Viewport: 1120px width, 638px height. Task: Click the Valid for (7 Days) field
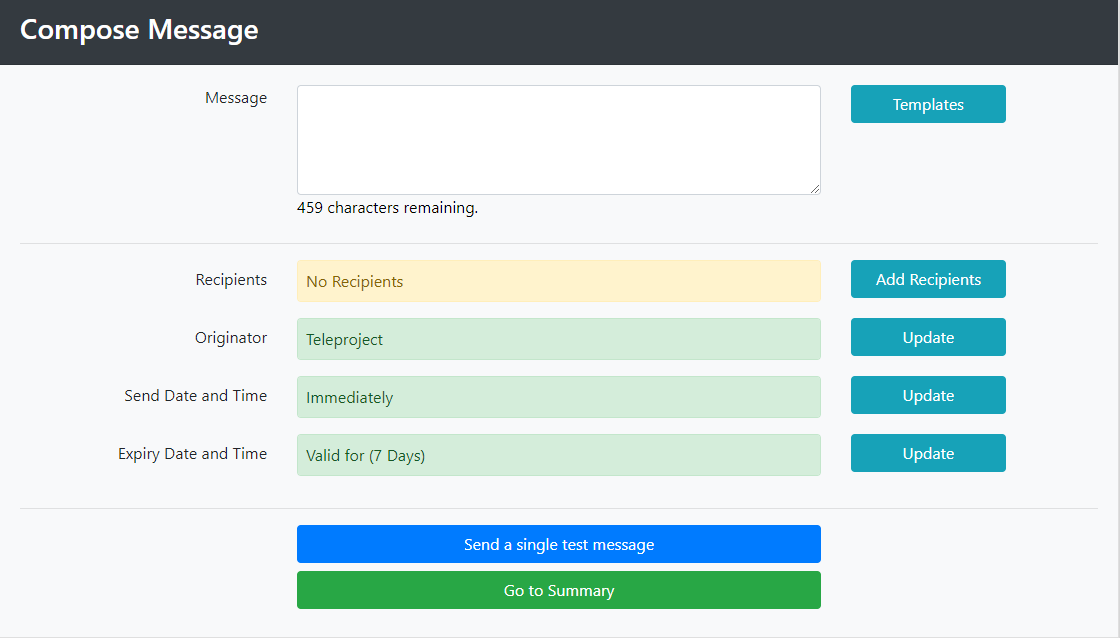coord(559,454)
